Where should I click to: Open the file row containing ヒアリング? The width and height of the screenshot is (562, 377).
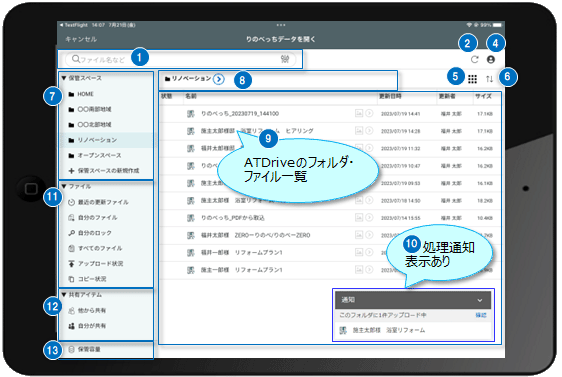point(330,131)
